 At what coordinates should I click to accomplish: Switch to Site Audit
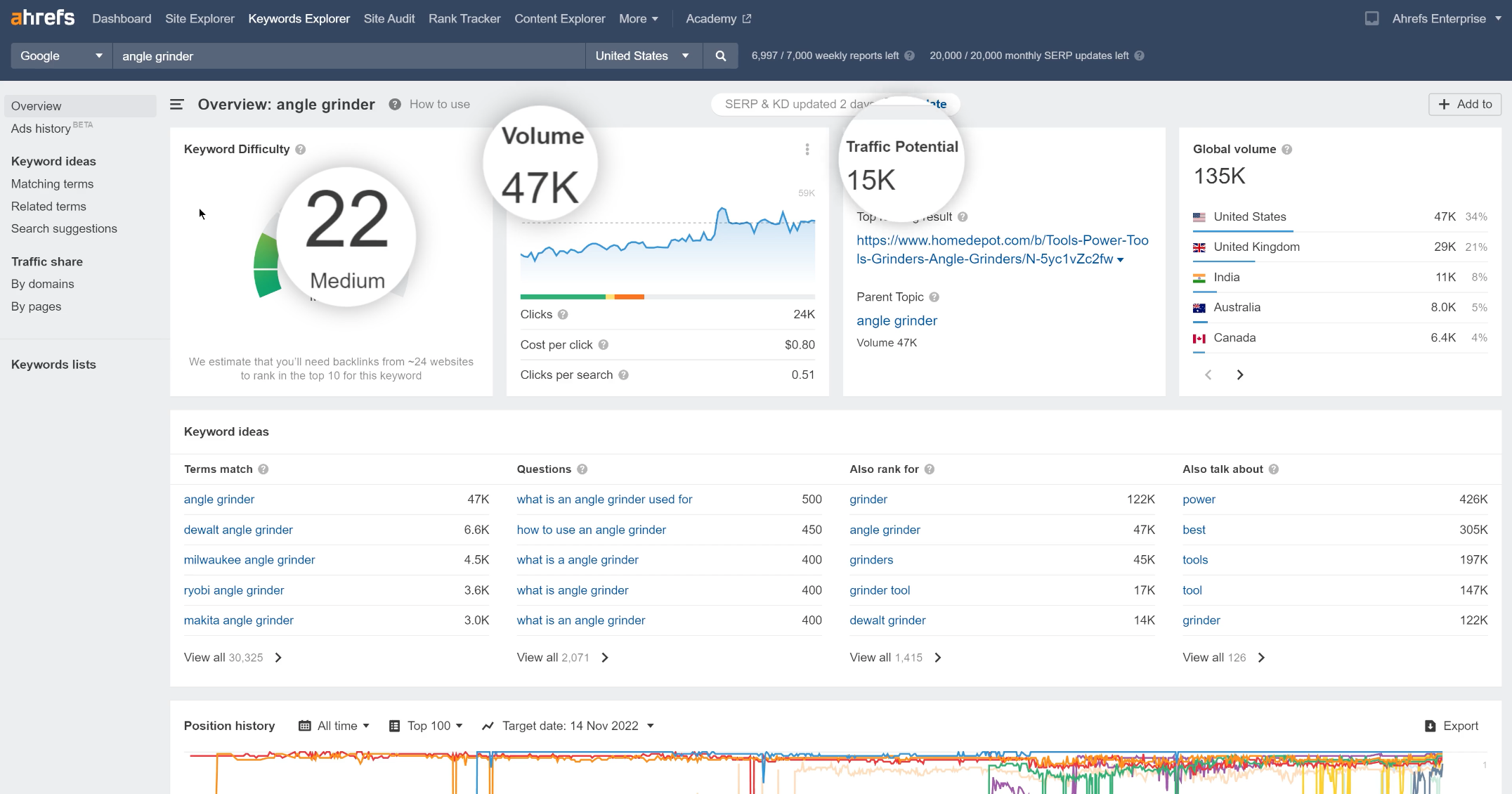pos(389,18)
